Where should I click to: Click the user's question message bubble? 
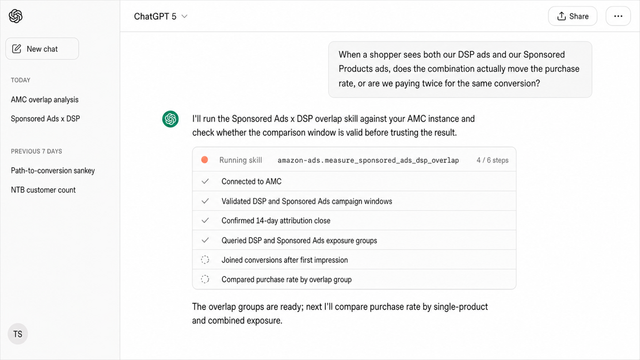(x=460, y=69)
